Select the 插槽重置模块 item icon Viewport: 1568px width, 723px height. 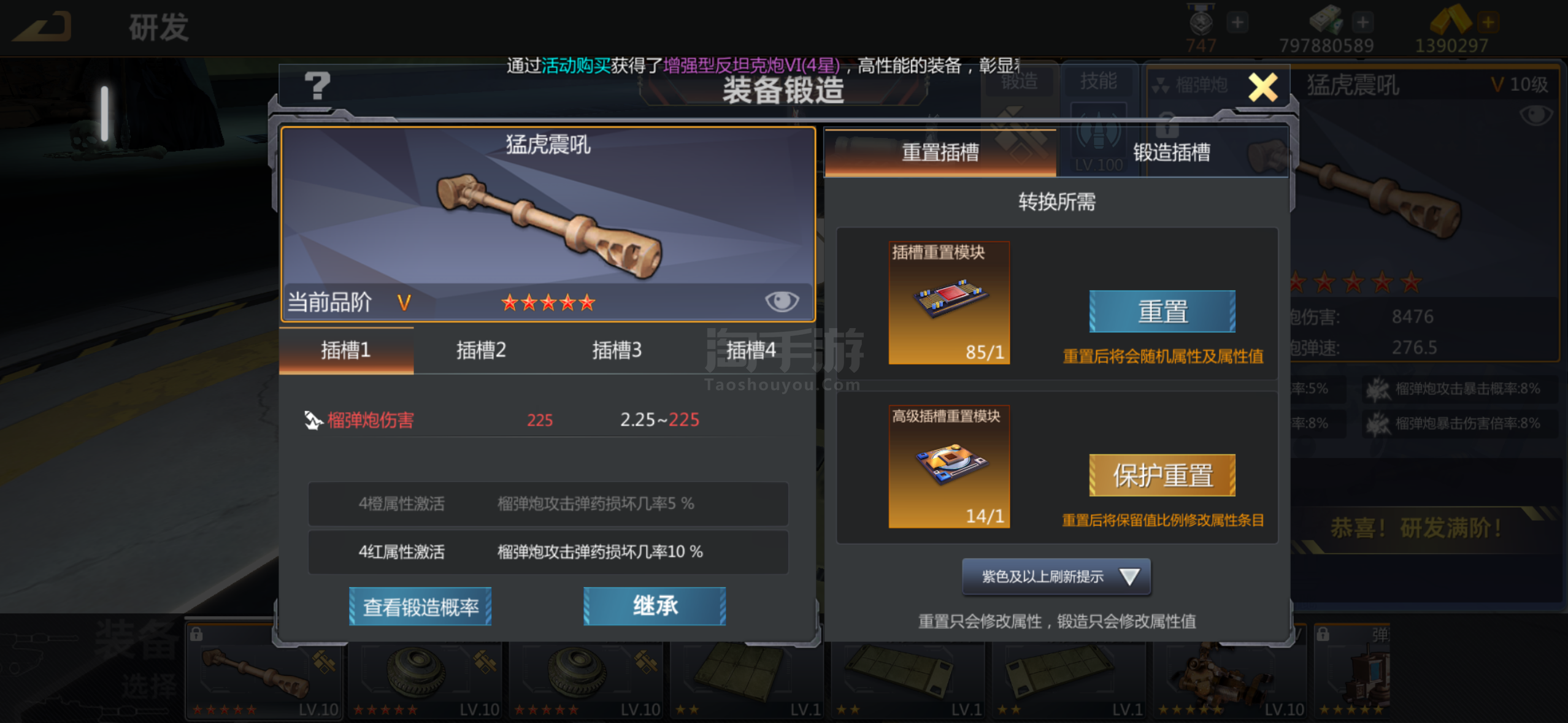(949, 302)
